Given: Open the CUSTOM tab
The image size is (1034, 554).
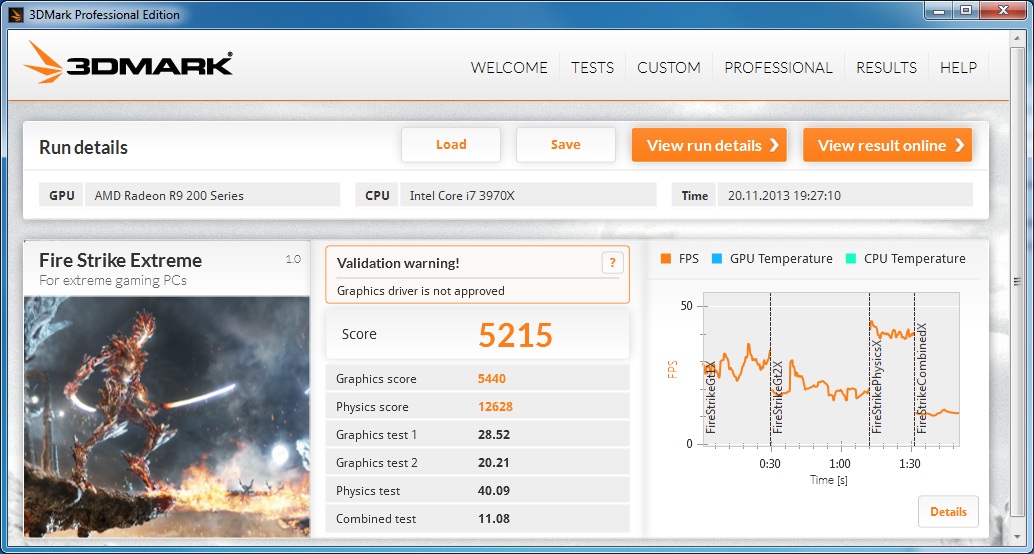Looking at the screenshot, I should pos(669,67).
